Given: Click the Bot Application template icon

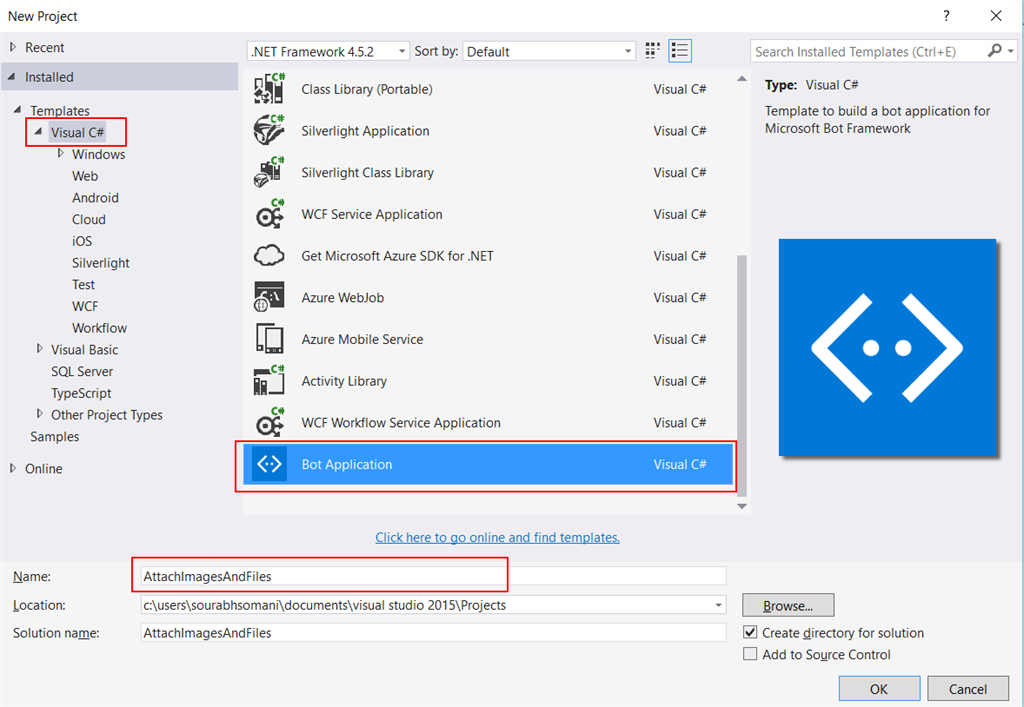Looking at the screenshot, I should pos(269,464).
